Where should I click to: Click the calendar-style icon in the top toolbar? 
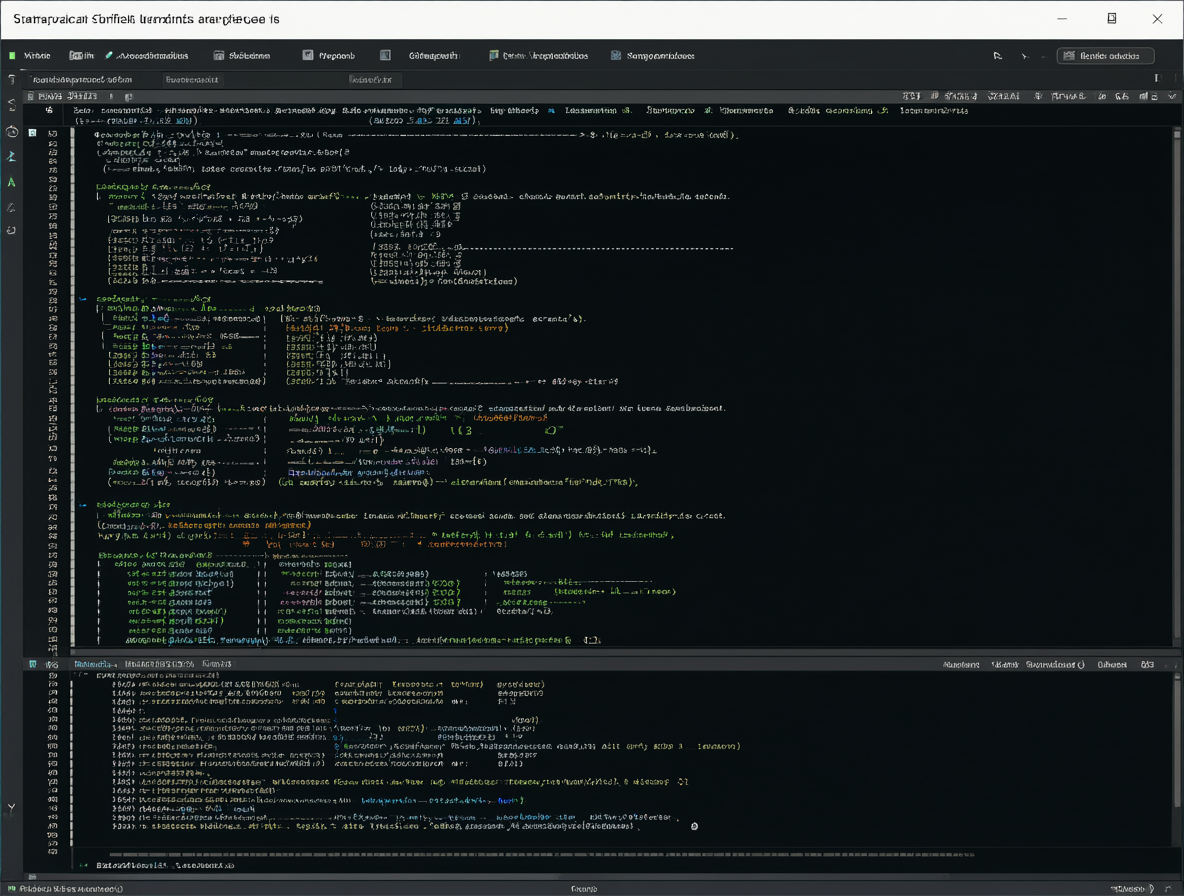(x=219, y=56)
